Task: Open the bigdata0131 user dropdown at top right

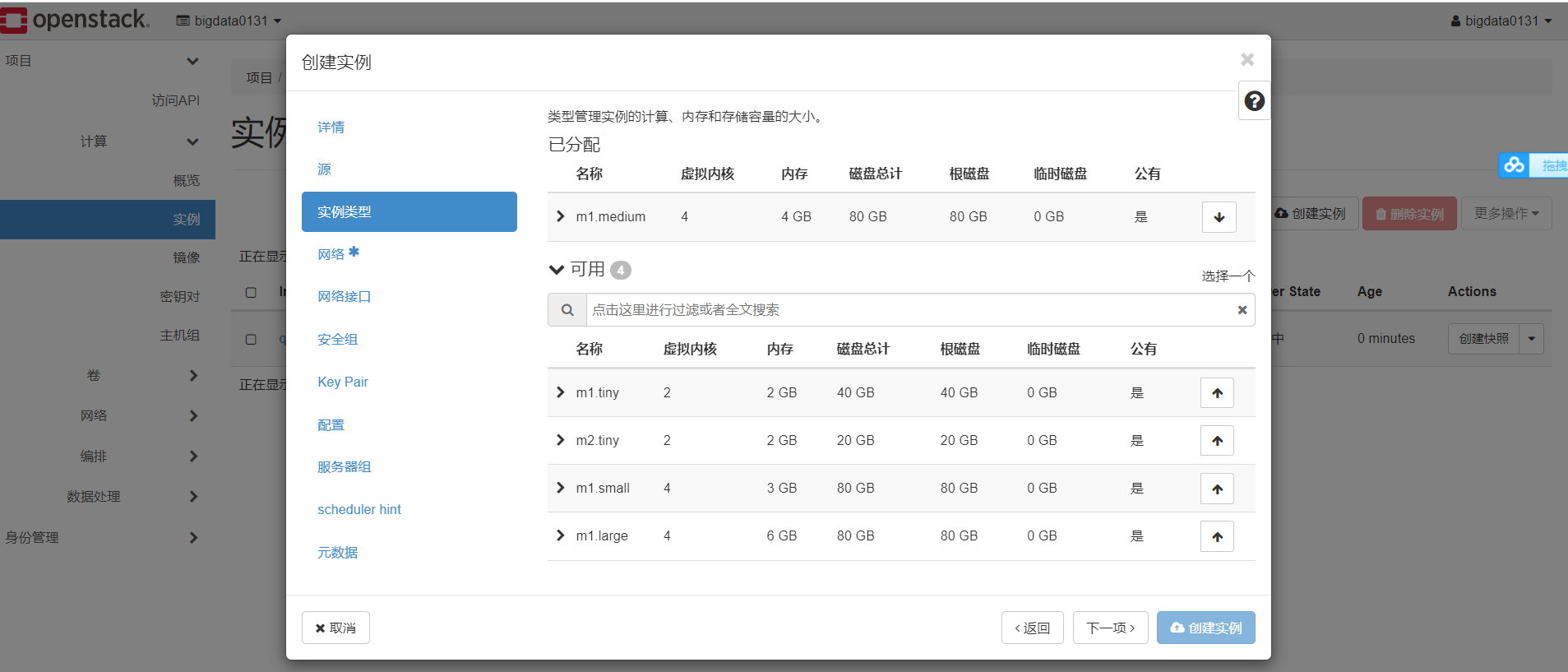Action: pyautogui.click(x=1501, y=21)
